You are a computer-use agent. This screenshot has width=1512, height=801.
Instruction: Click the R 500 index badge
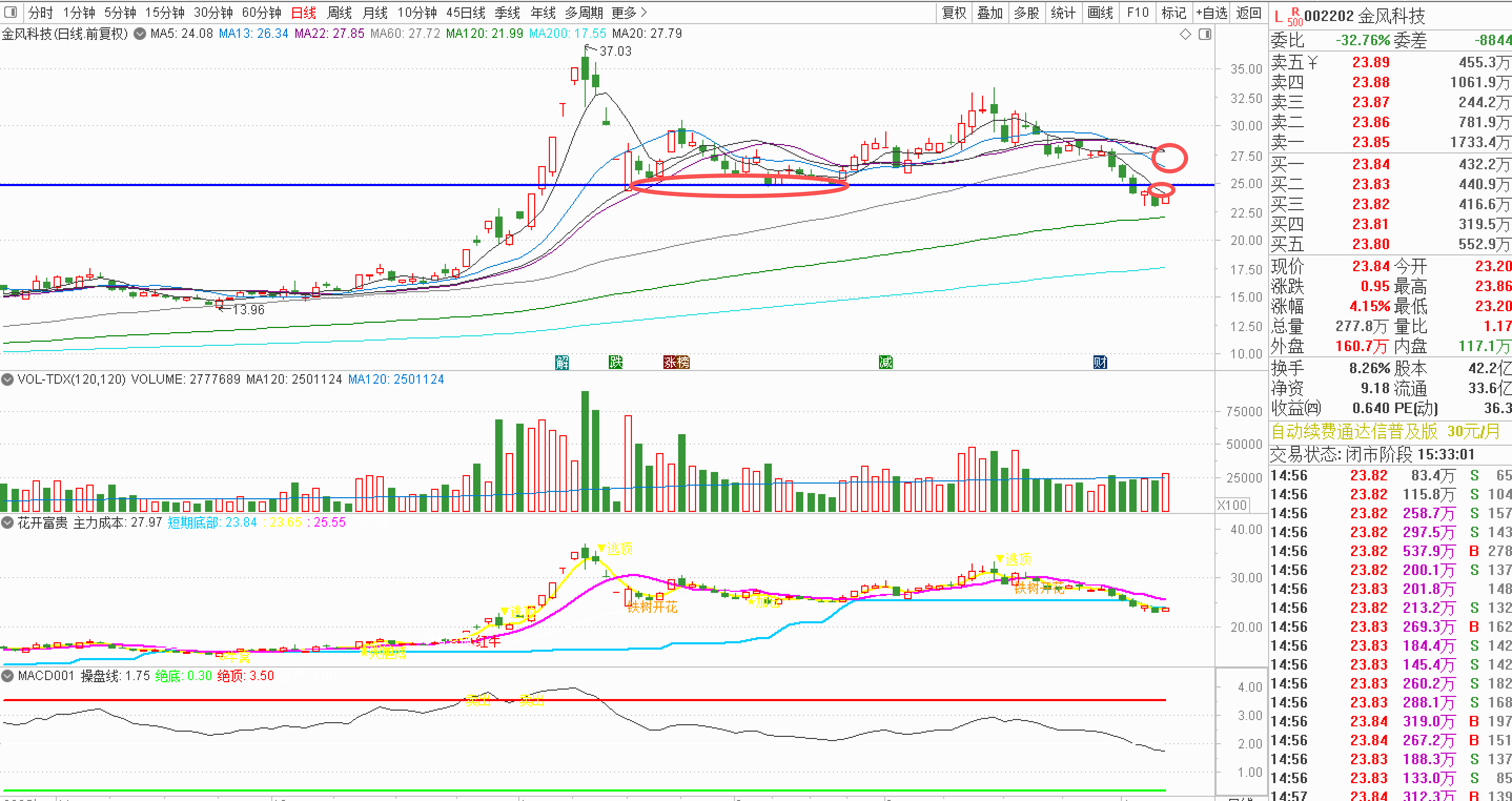pyautogui.click(x=1294, y=17)
